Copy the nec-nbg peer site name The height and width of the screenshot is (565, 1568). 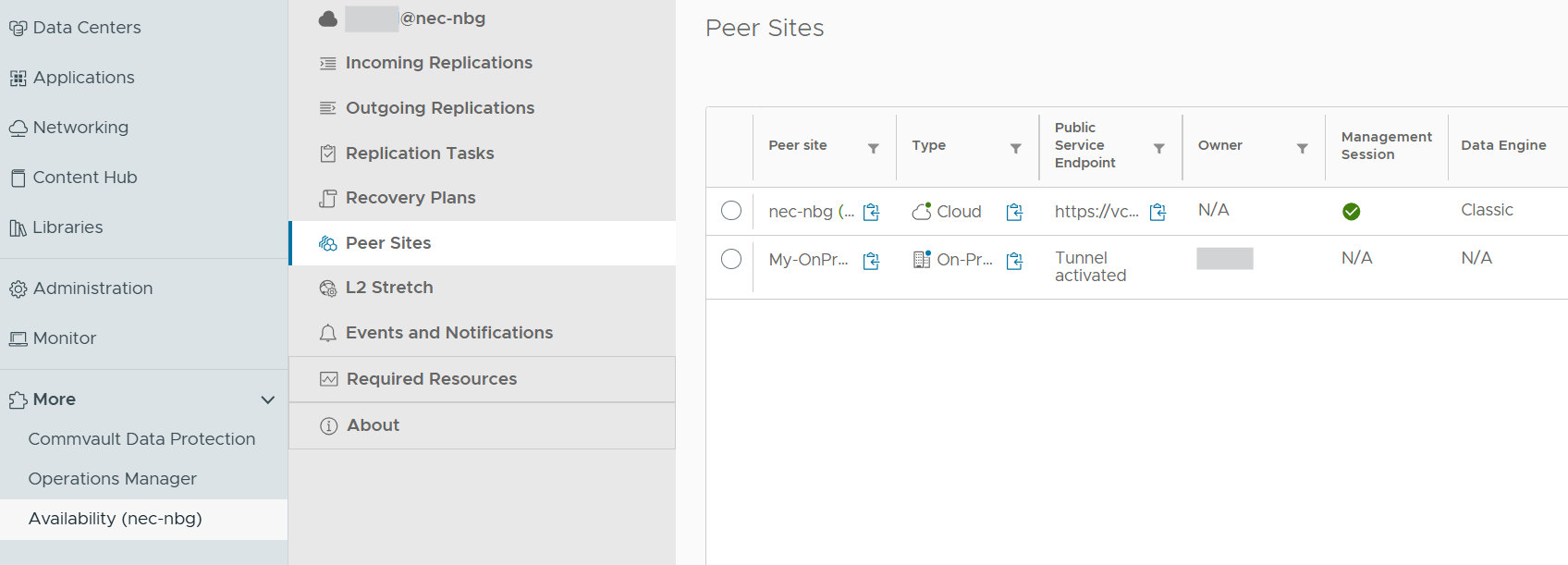(871, 213)
